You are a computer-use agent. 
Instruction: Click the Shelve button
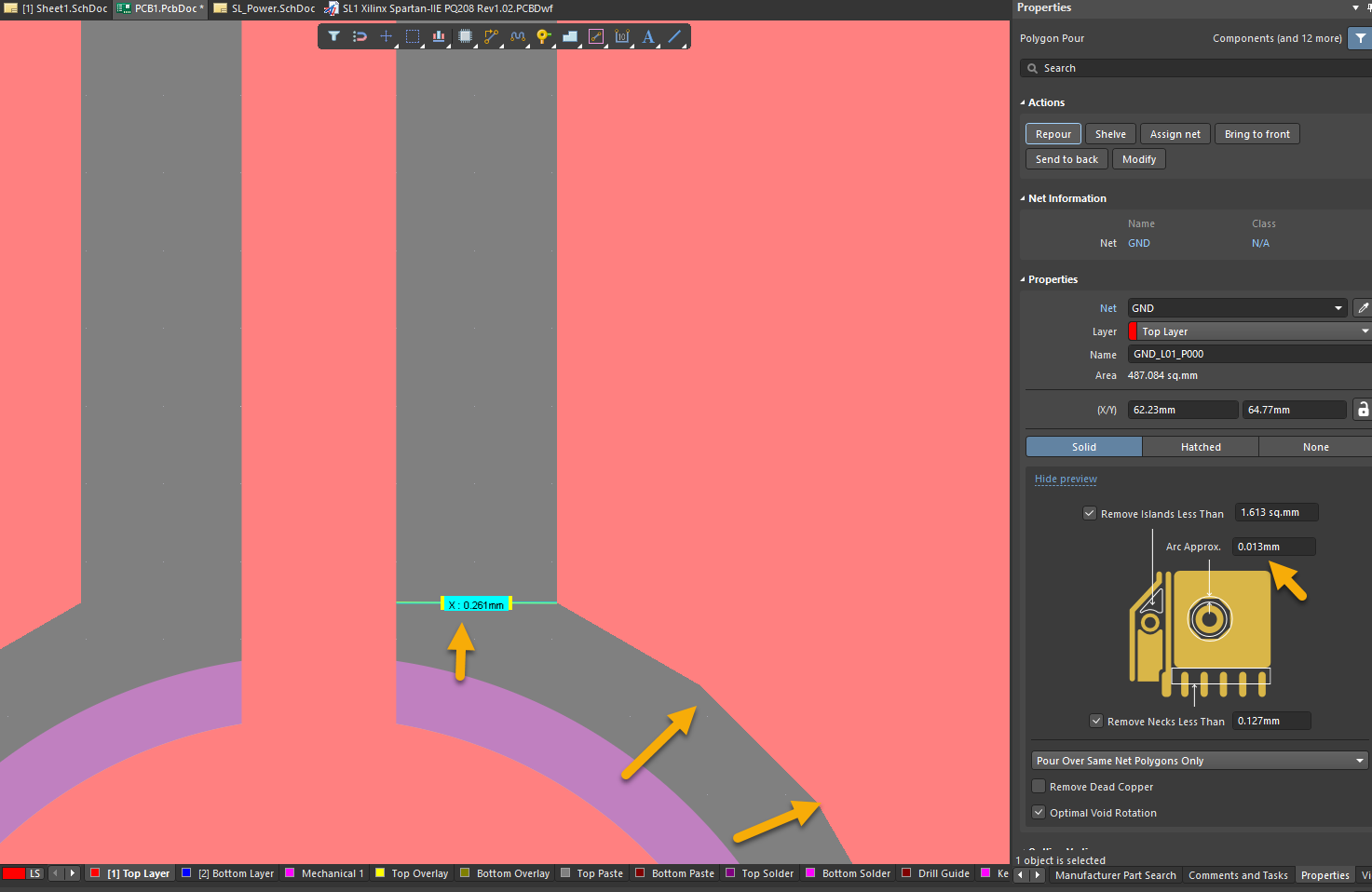click(1110, 134)
